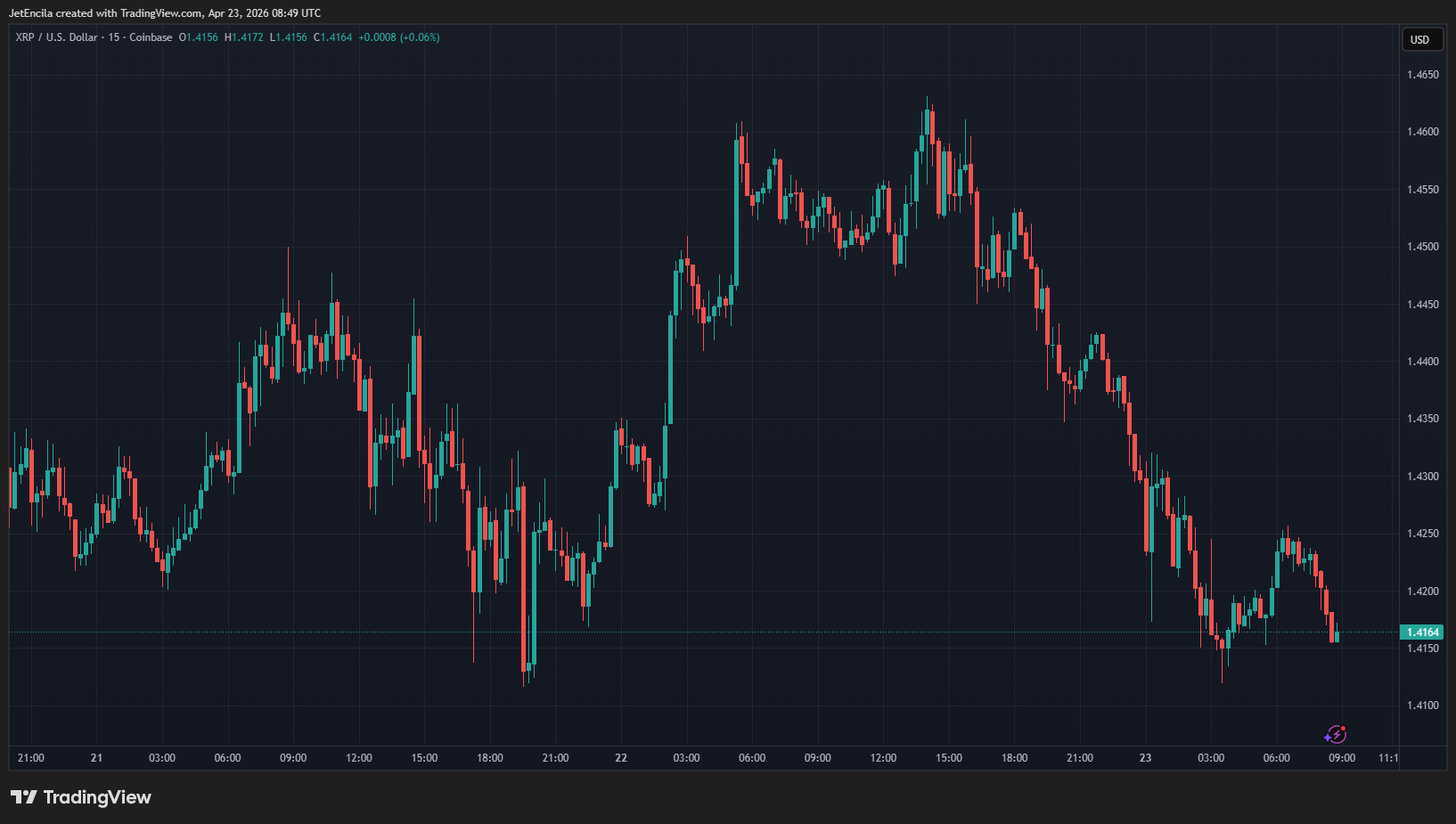Click date label 22 on the time axis
The height and width of the screenshot is (824, 1456).
621,758
